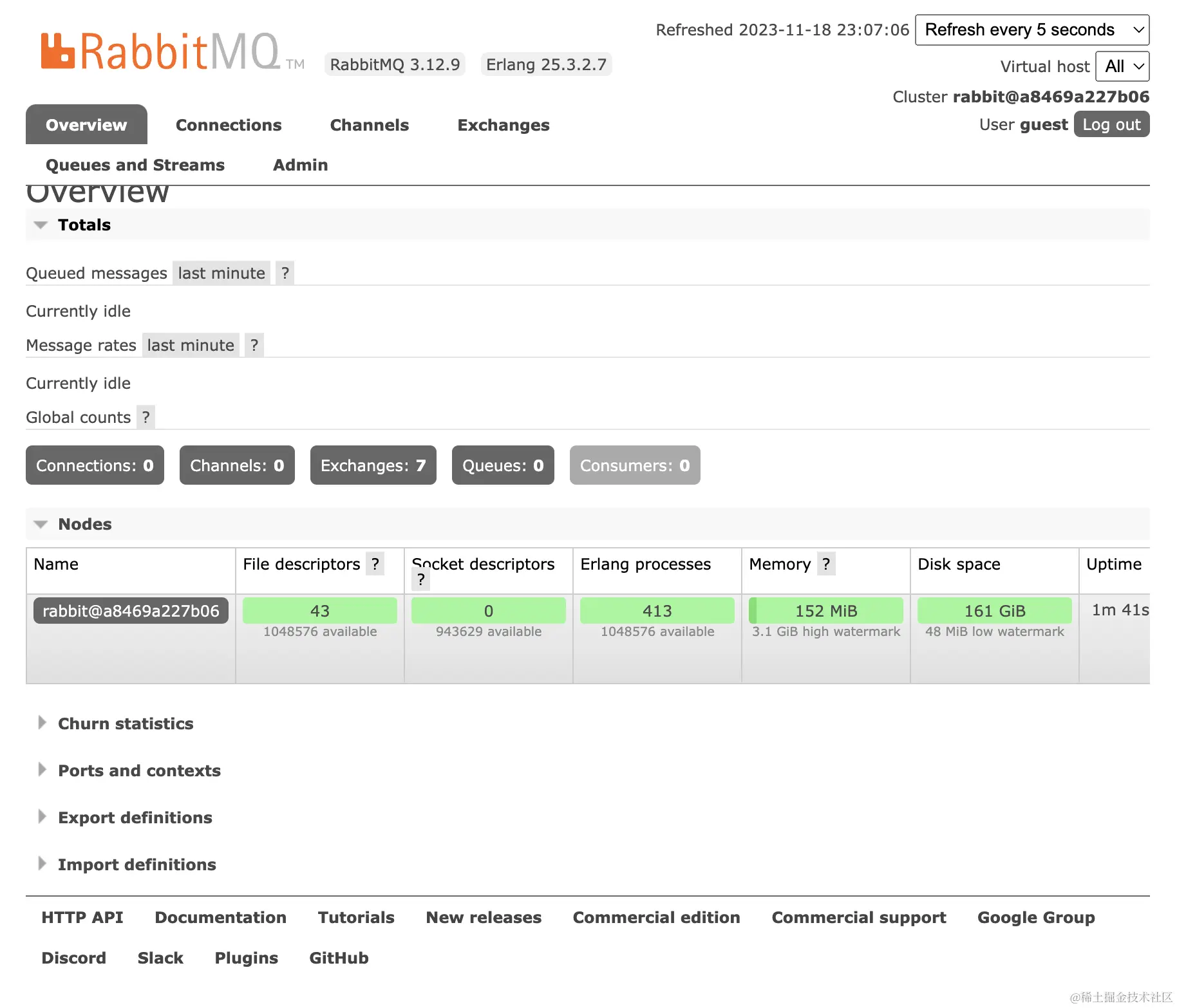The image size is (1177, 1008).
Task: Expand the Import definitions section
Action: click(x=137, y=864)
